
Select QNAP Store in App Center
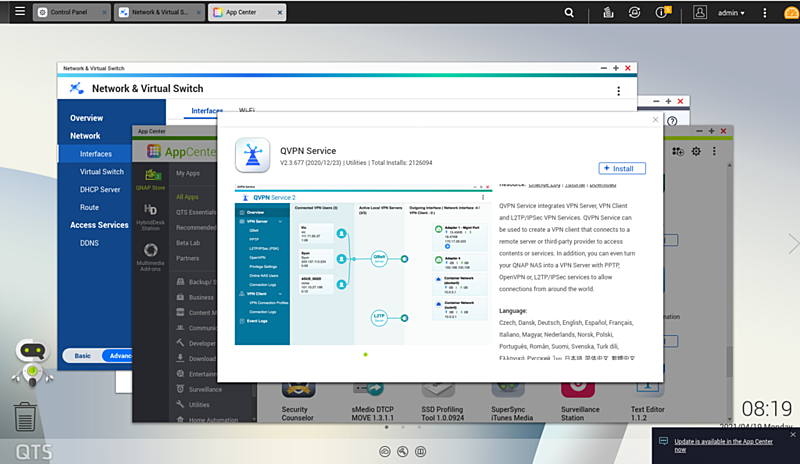pos(151,179)
